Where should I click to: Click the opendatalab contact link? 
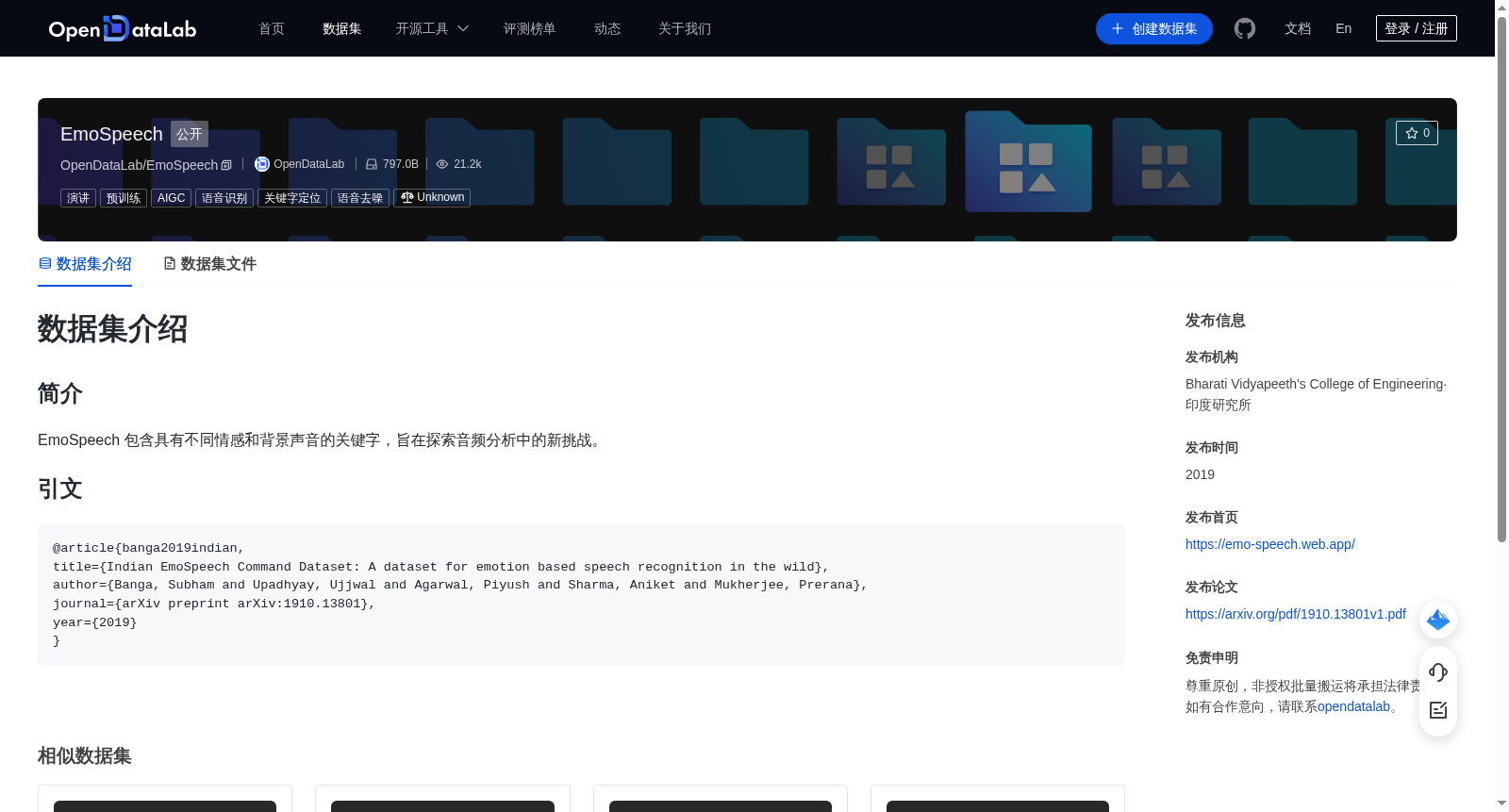click(1353, 706)
